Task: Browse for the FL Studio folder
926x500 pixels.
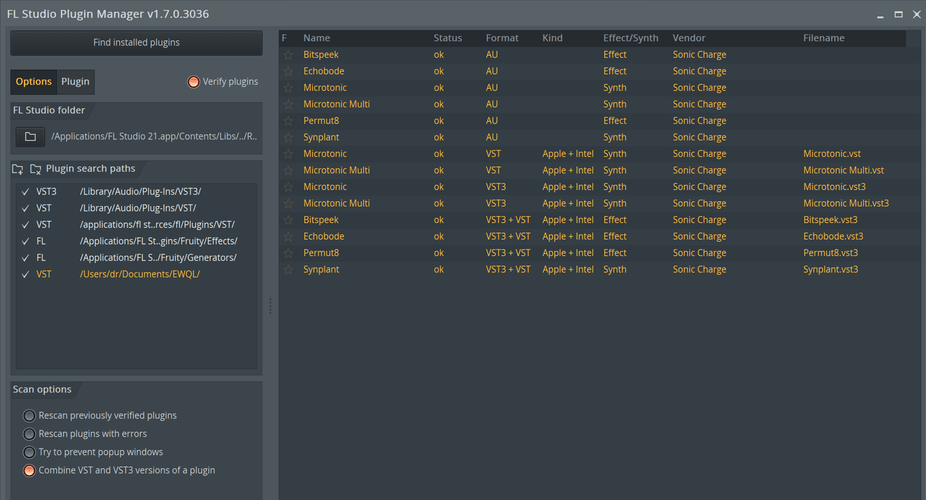Action: 30,137
